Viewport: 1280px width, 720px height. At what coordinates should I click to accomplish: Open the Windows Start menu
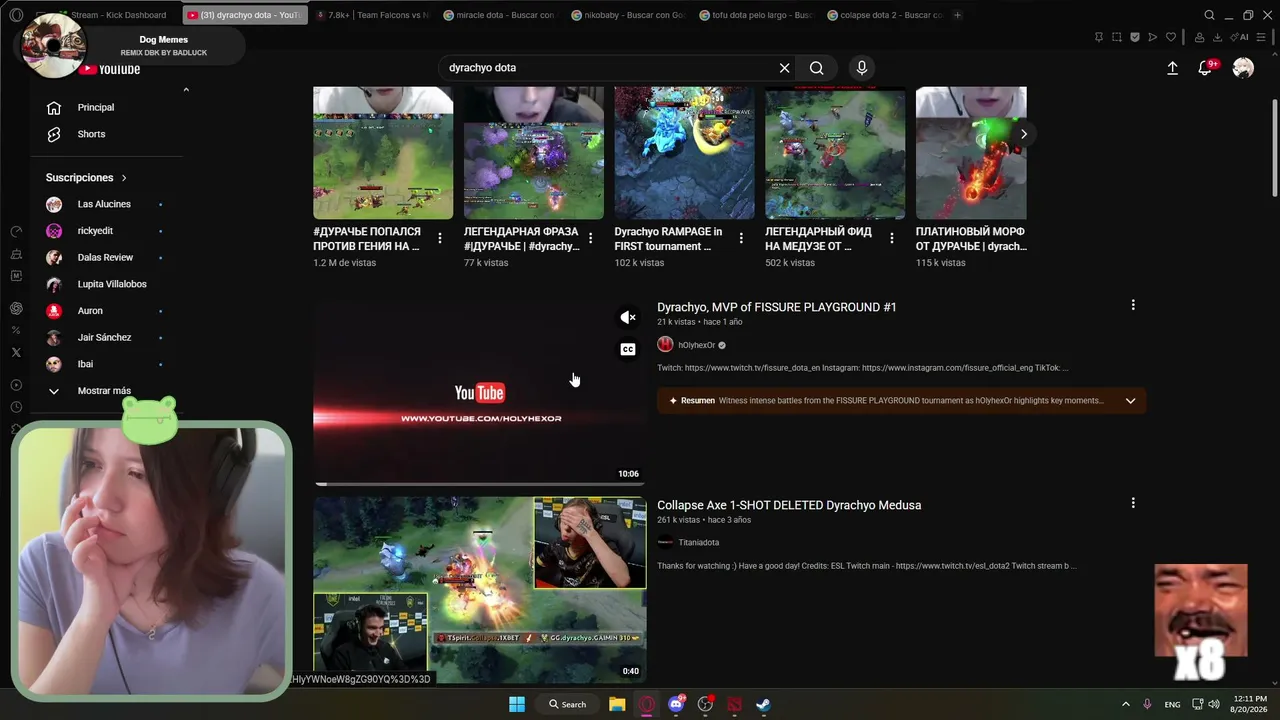coord(517,704)
